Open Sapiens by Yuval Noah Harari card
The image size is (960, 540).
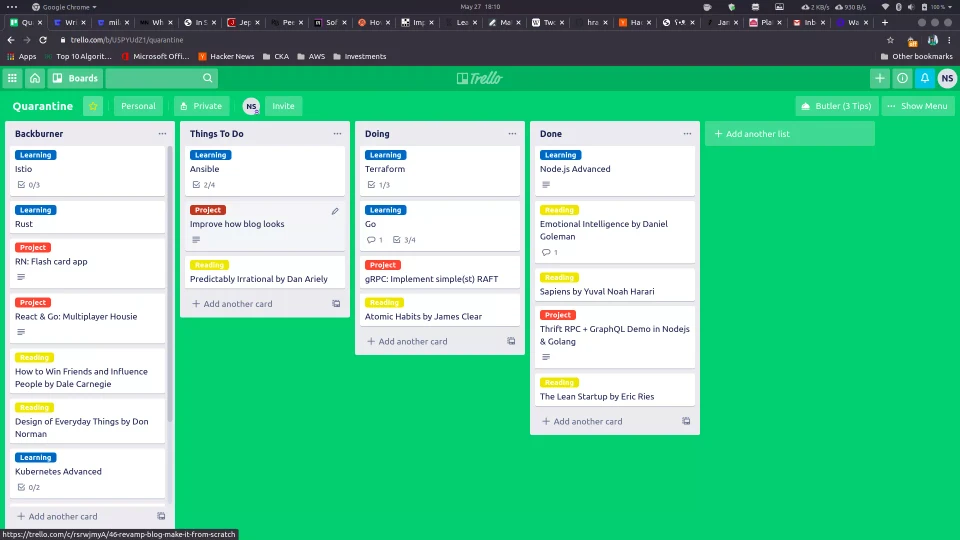point(615,285)
